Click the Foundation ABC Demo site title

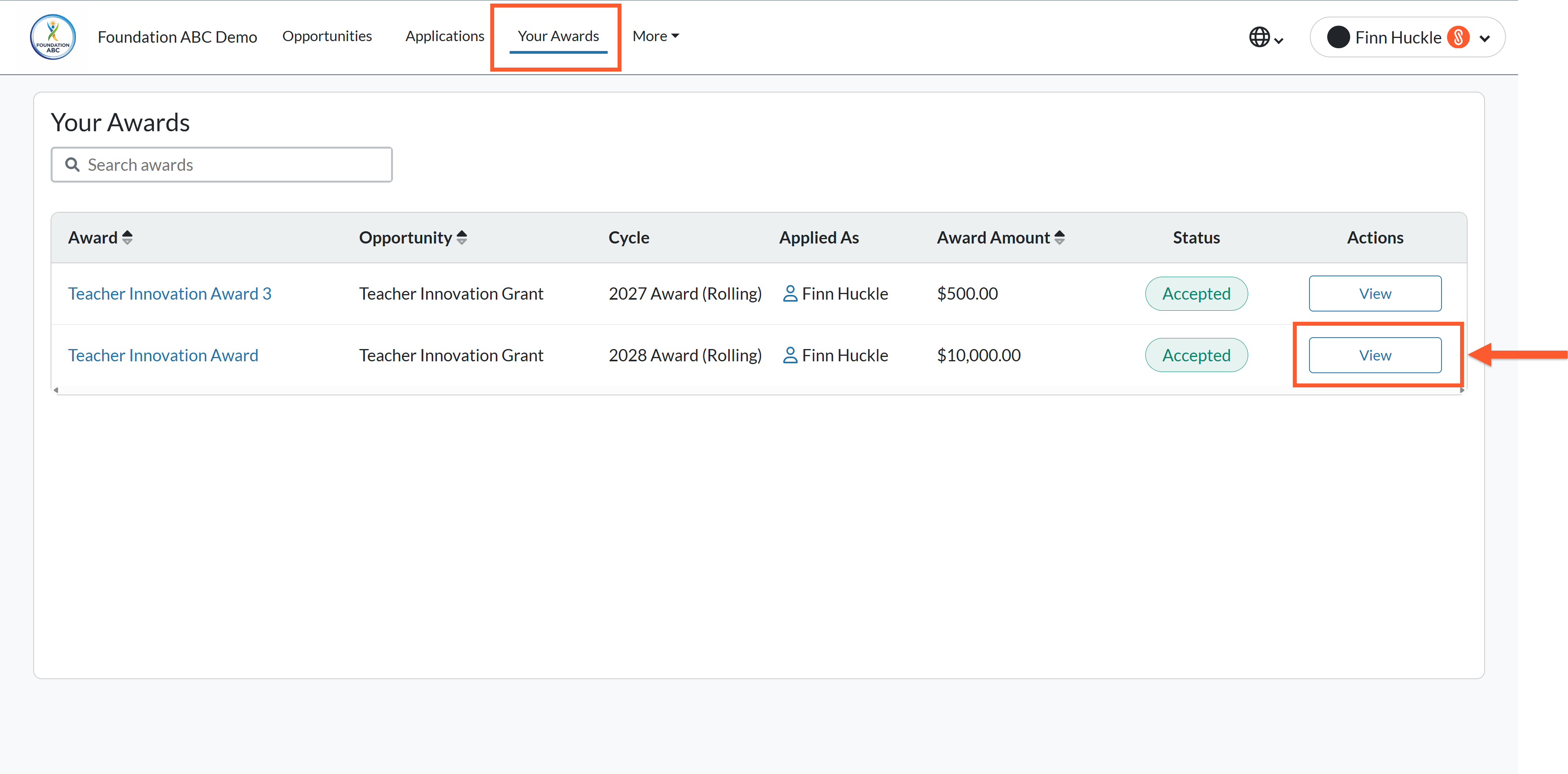[177, 37]
